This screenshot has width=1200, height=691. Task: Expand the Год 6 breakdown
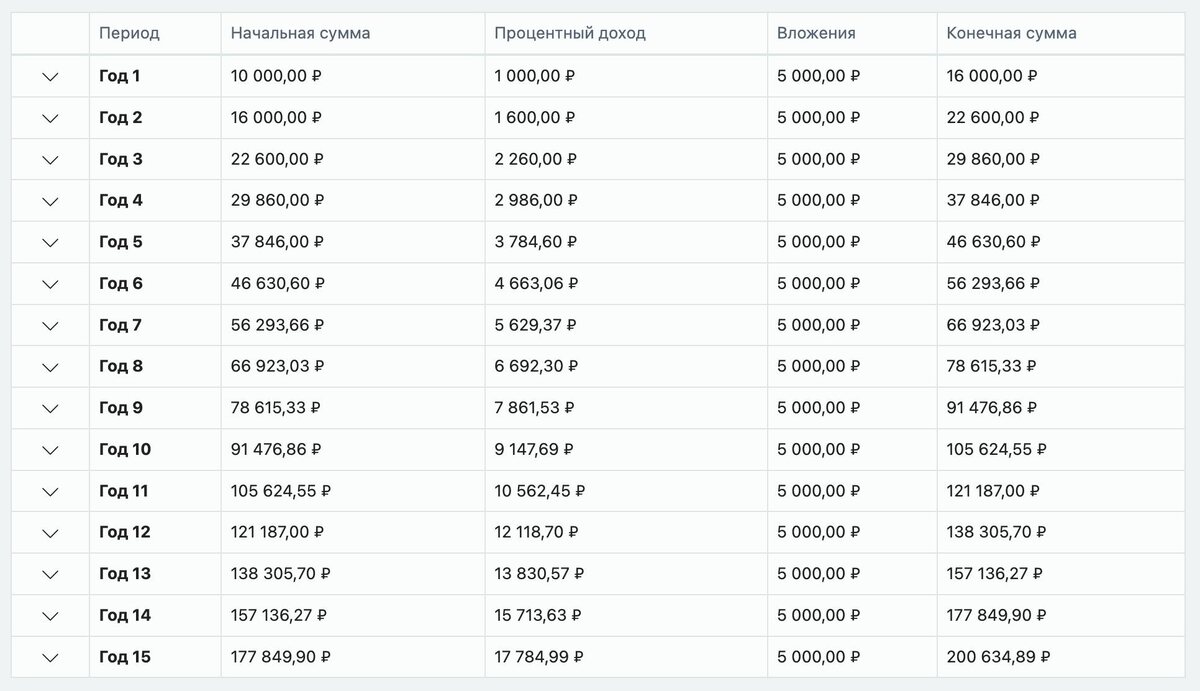50,284
